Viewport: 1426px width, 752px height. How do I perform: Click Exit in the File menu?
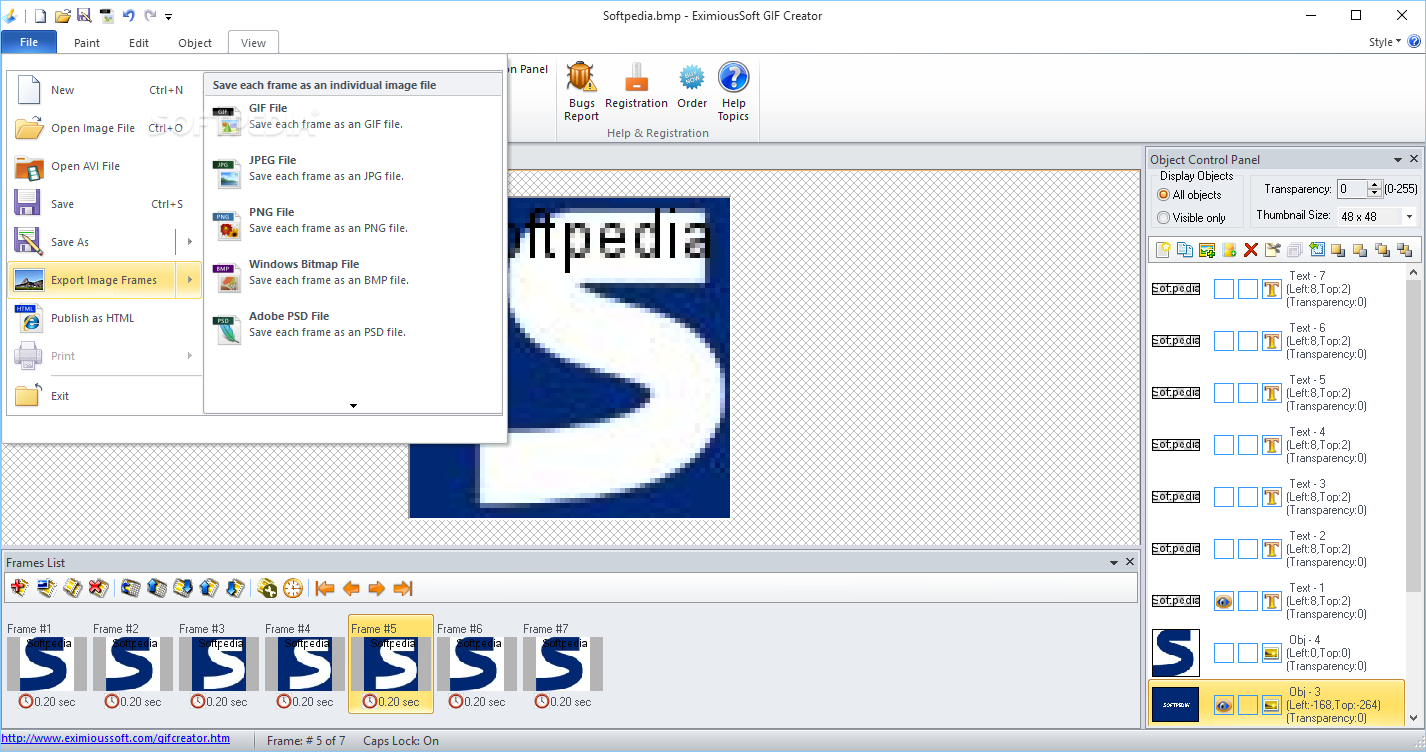pyautogui.click(x=104, y=396)
